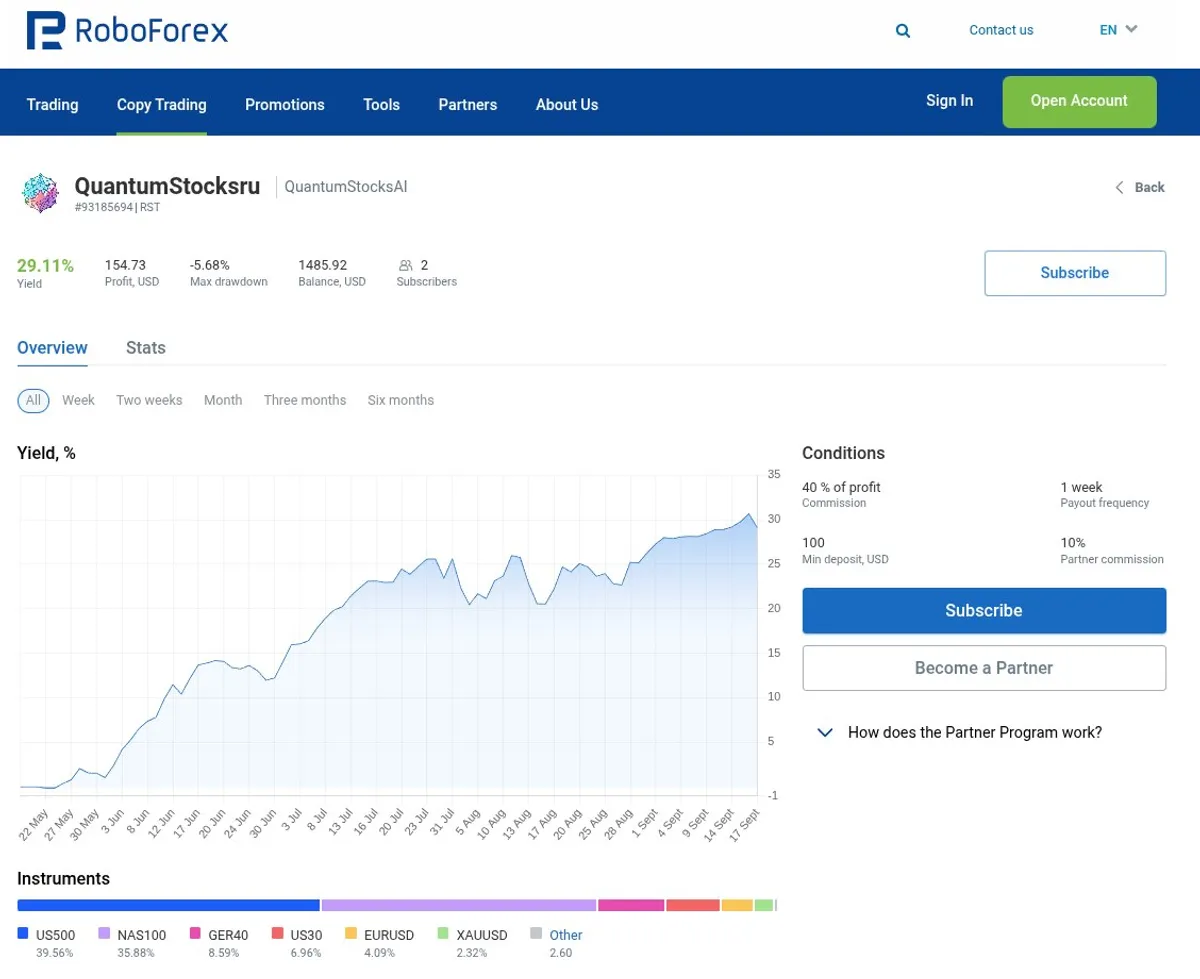Open the Trading menu
Viewport: 1200px width, 979px height.
52,104
